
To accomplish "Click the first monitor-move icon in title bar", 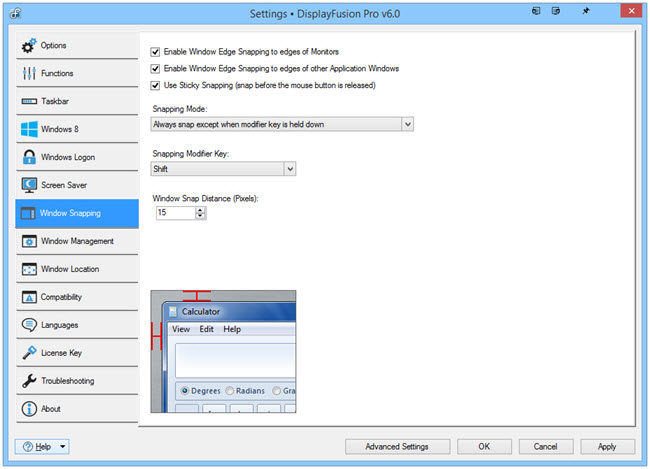I will (x=536, y=11).
